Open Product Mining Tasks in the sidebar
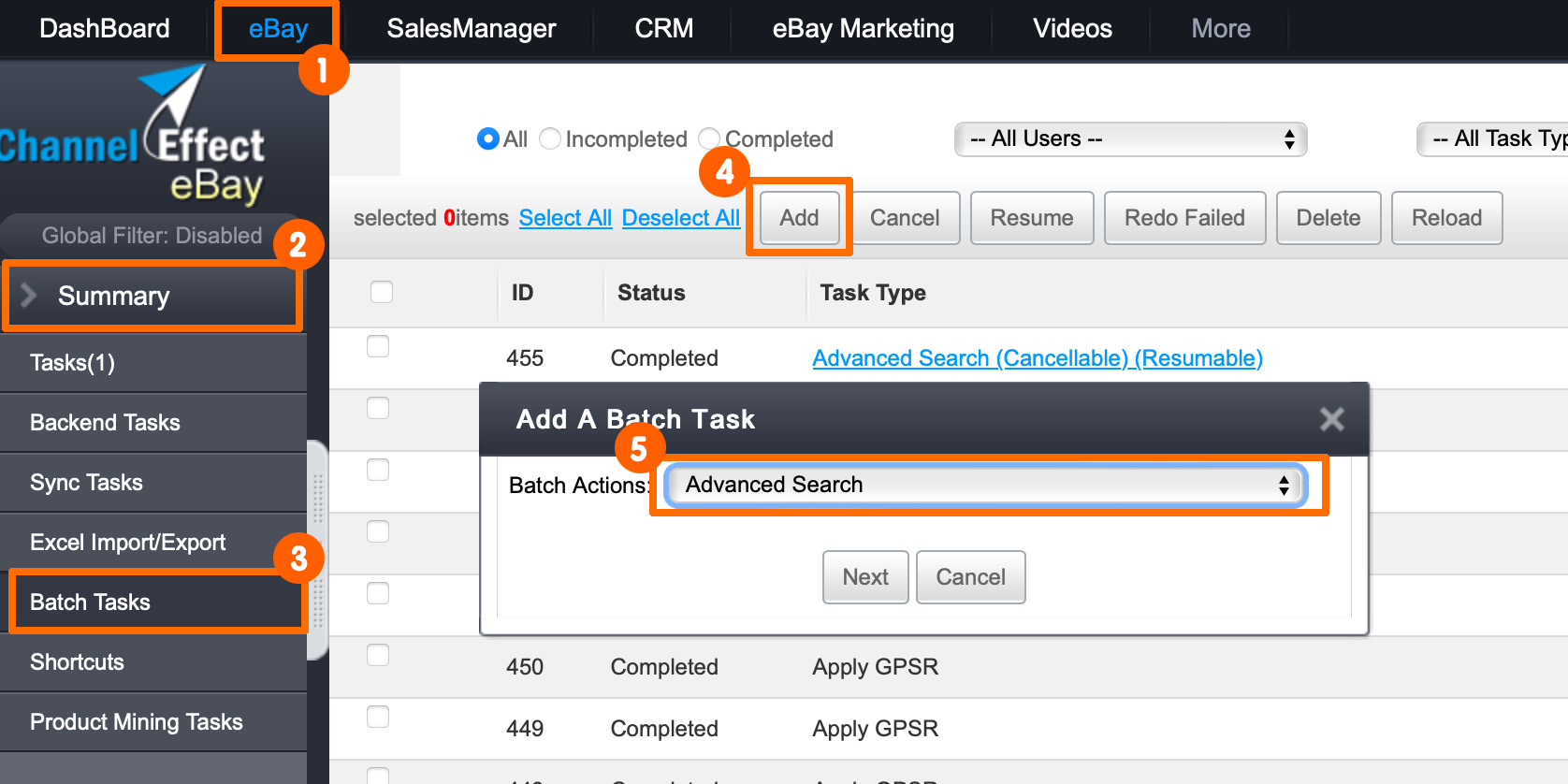Image resolution: width=1568 pixels, height=784 pixels. 153,722
